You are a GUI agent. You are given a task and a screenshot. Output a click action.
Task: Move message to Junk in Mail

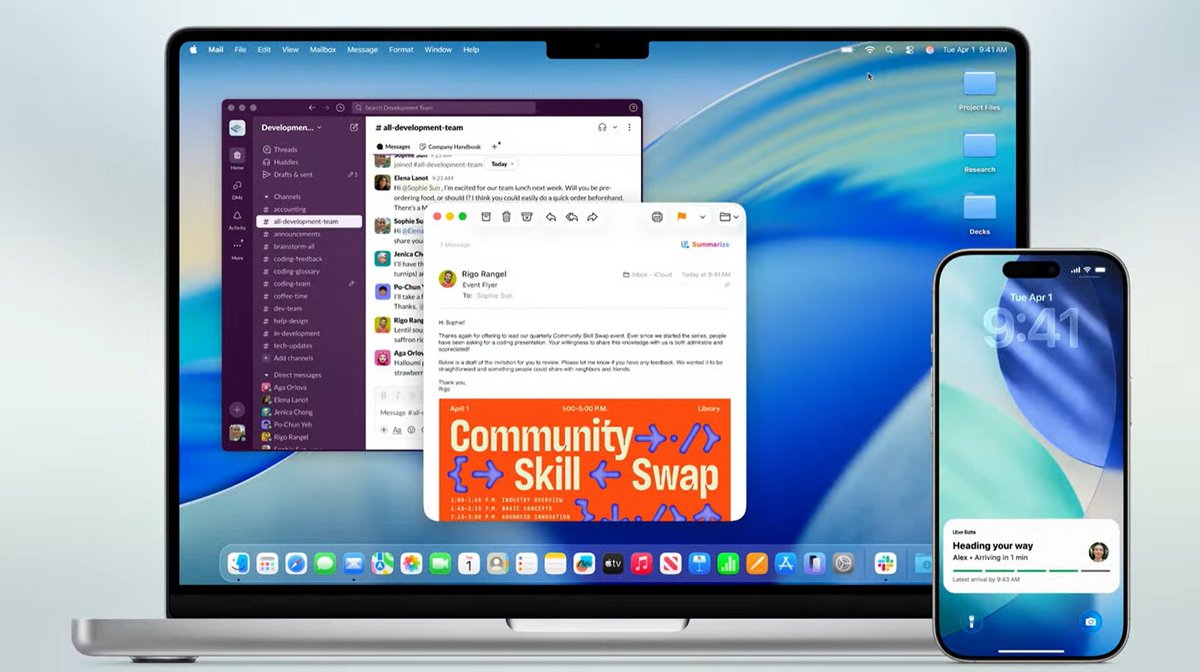click(x=527, y=216)
